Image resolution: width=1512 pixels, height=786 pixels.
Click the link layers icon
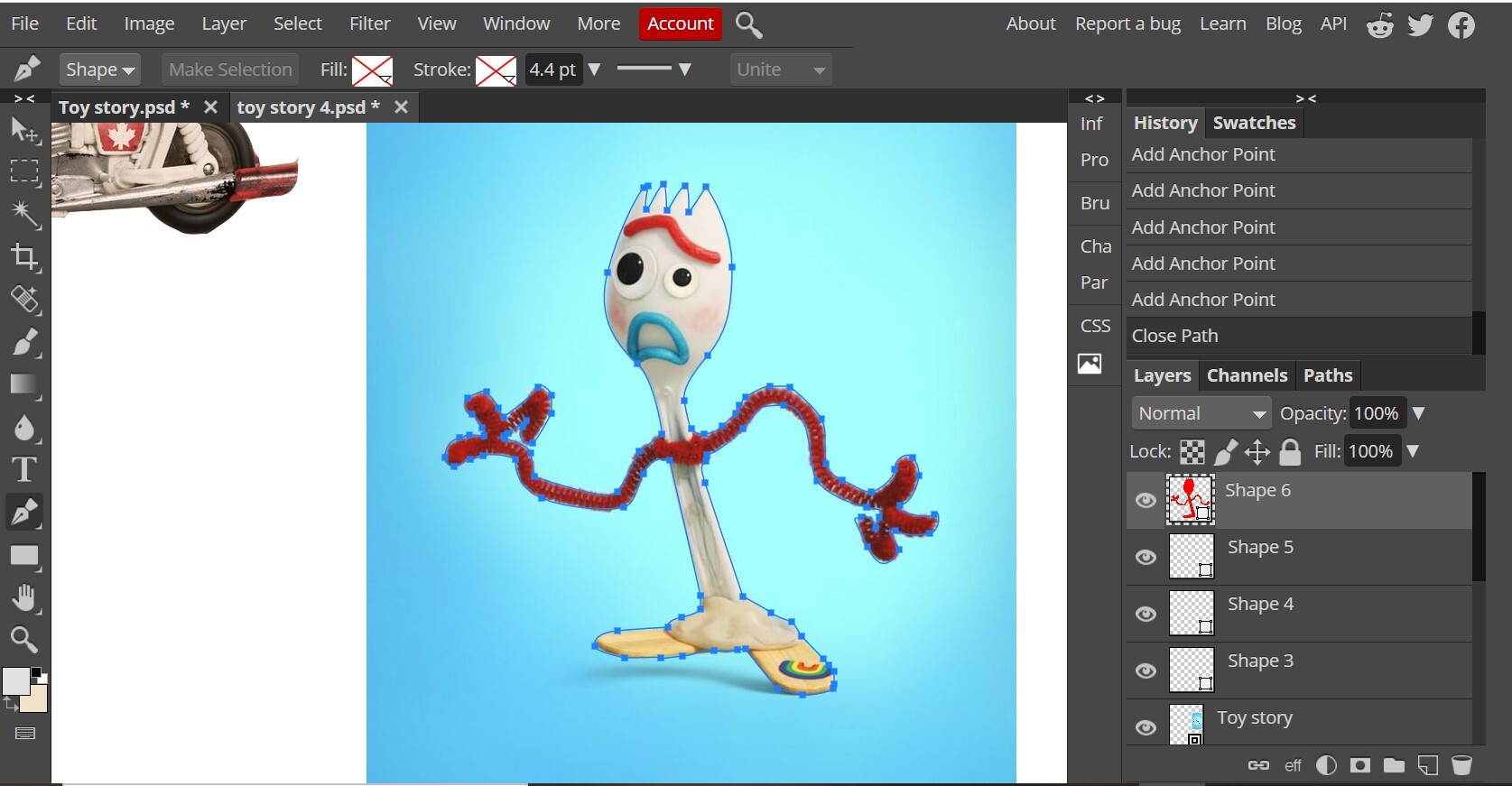(x=1258, y=765)
